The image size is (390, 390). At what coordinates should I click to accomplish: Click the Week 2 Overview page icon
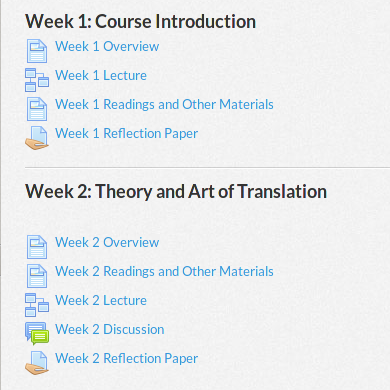point(37,247)
